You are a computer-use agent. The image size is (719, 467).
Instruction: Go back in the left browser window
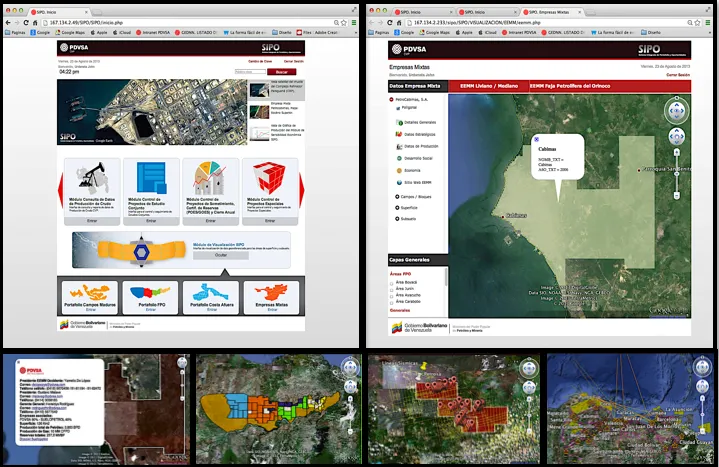tap(8, 22)
